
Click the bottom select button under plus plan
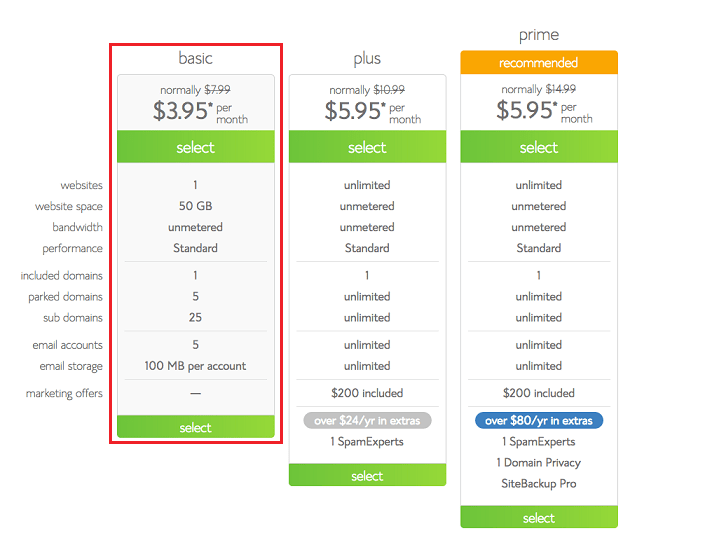click(367, 475)
